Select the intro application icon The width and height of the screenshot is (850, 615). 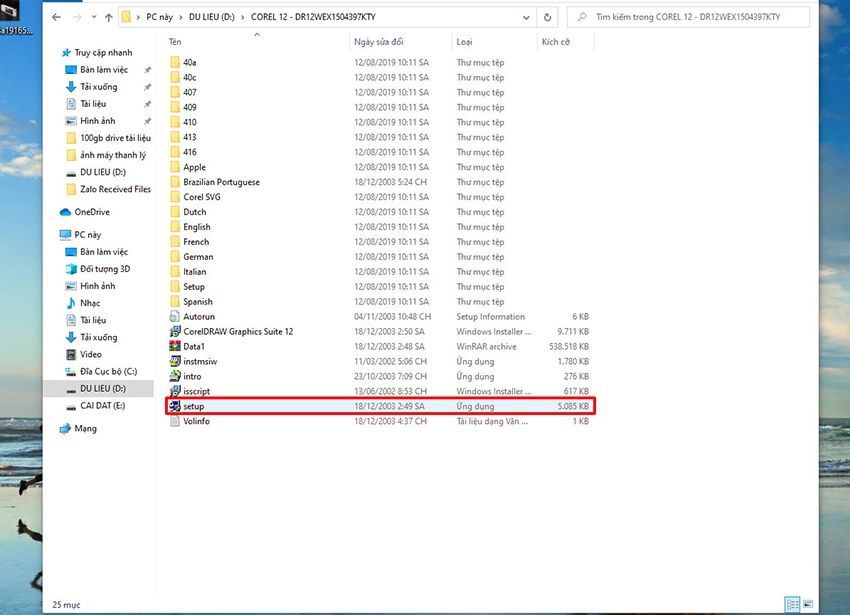(175, 376)
